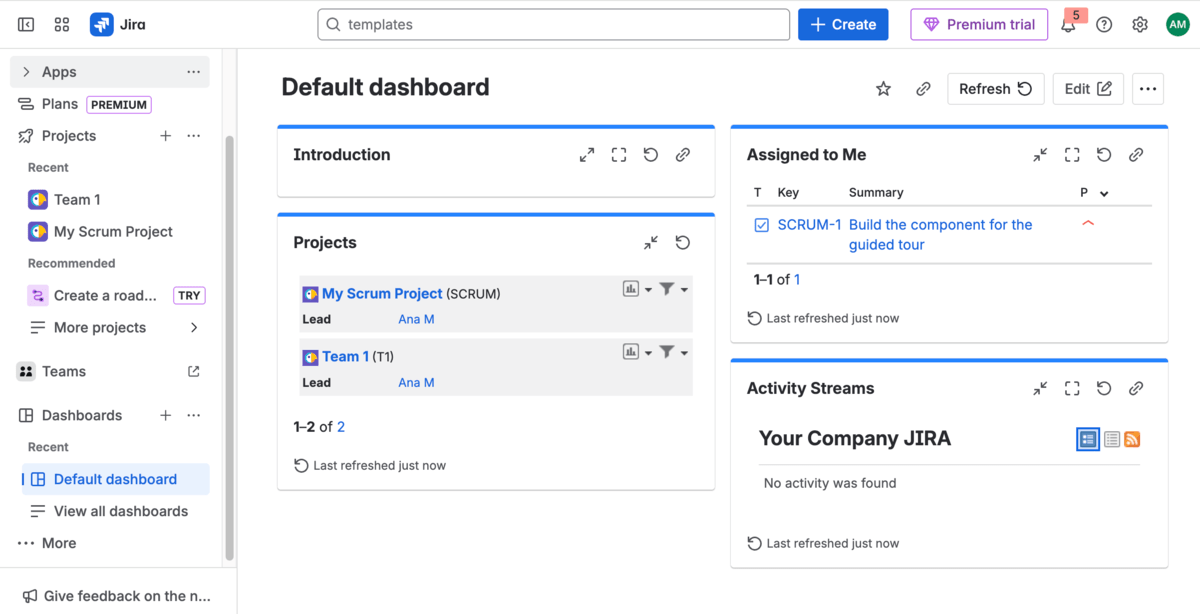Expand the Apps section in the sidebar

point(25,71)
